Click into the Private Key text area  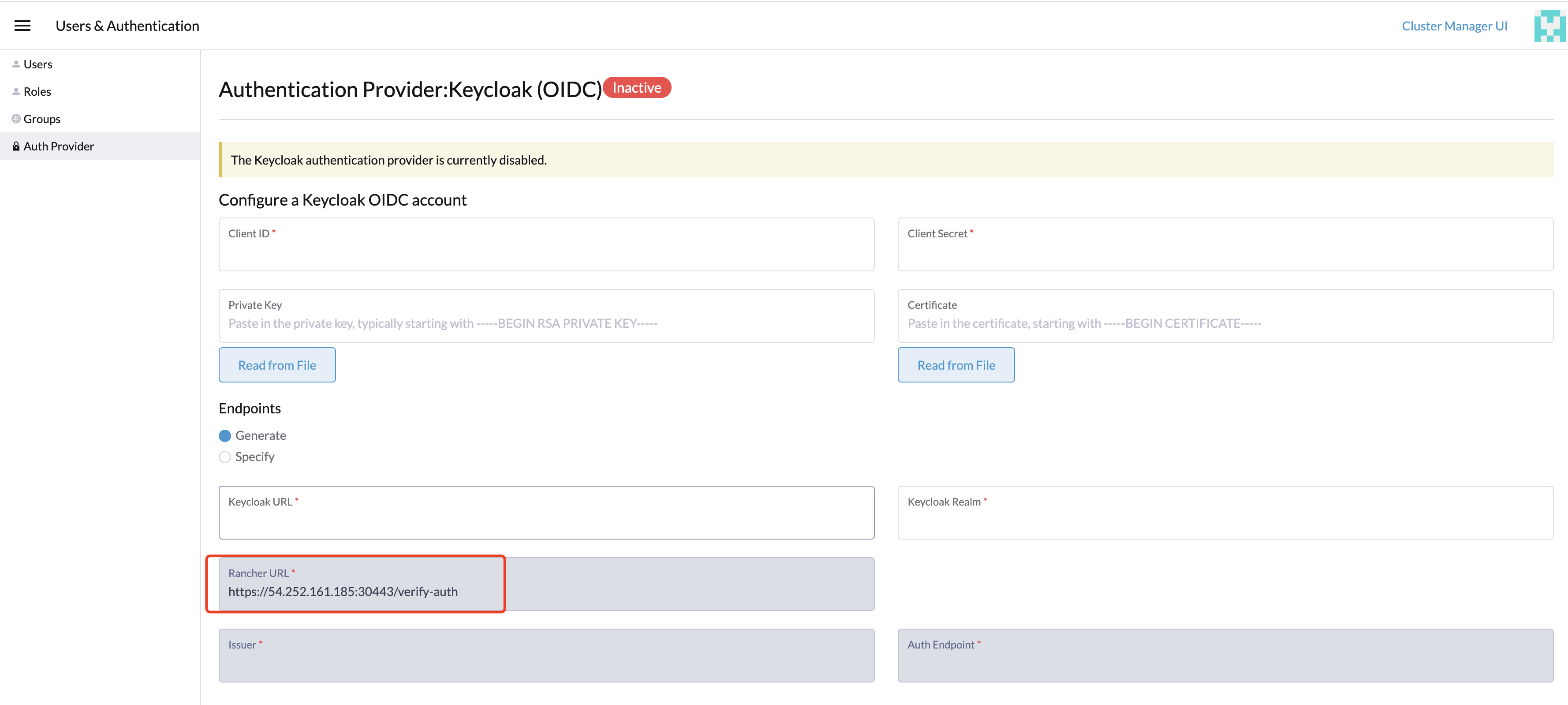[546, 316]
